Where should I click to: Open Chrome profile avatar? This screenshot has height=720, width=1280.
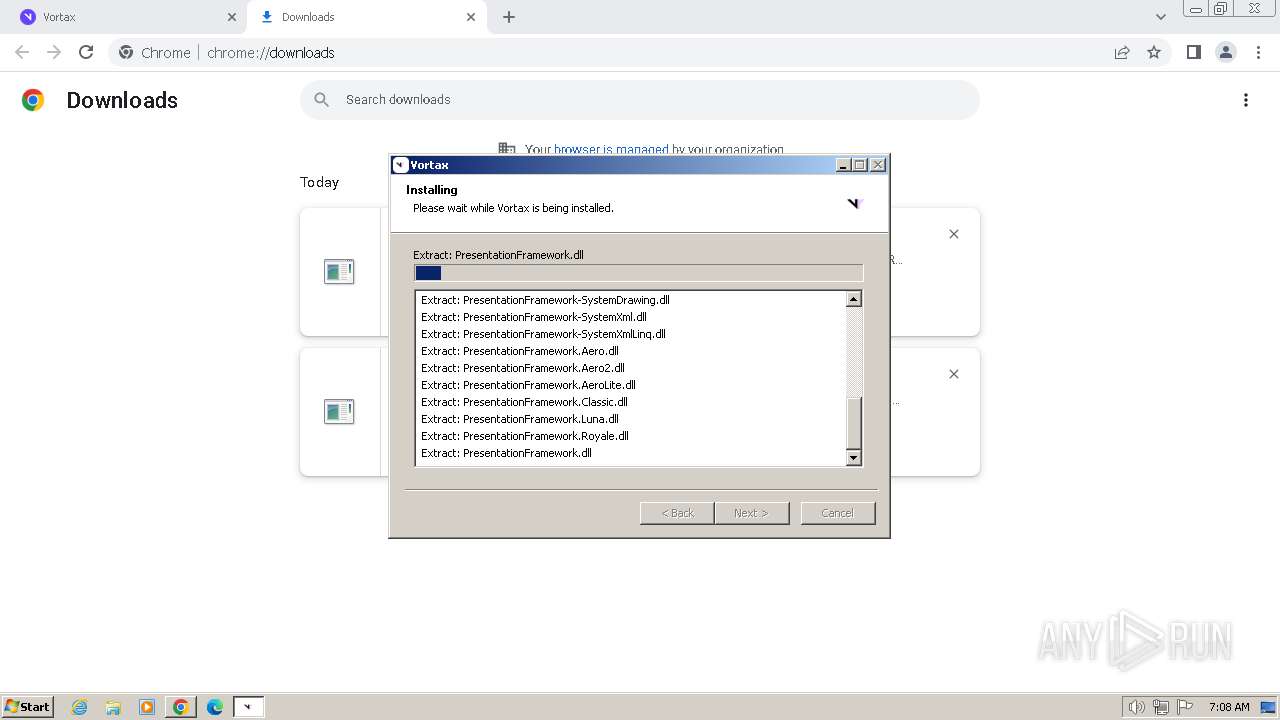coord(1225,52)
